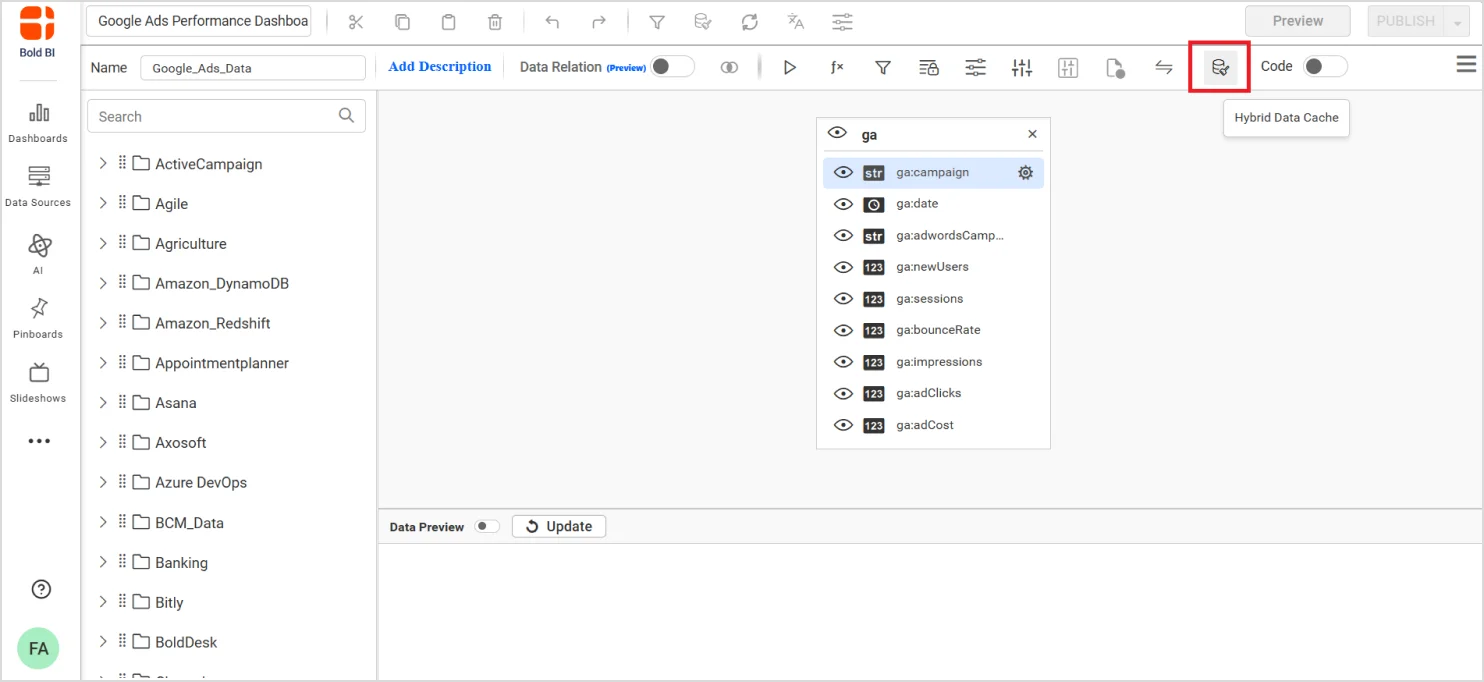Expand the Amazon_Redshift folder

[103, 323]
